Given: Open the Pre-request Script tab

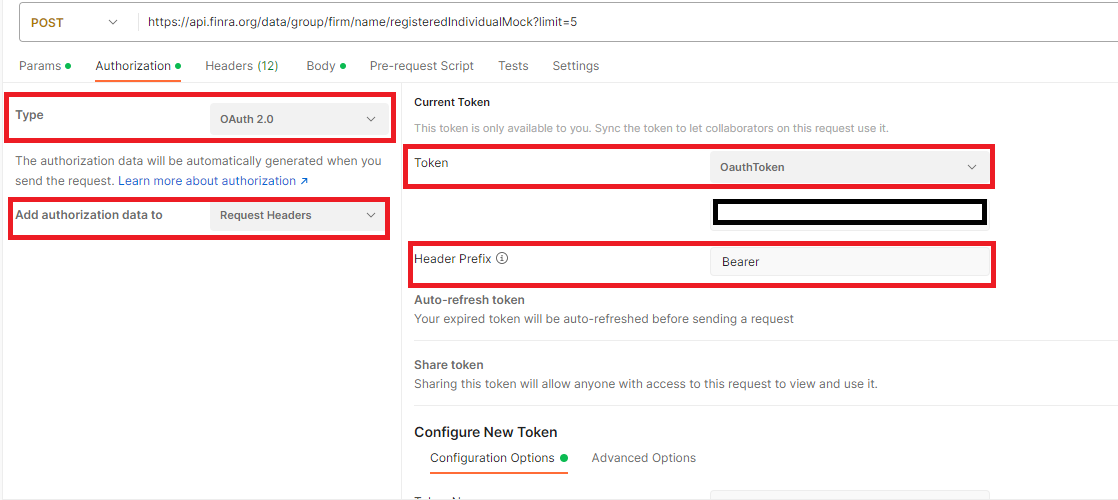Looking at the screenshot, I should 421,66.
